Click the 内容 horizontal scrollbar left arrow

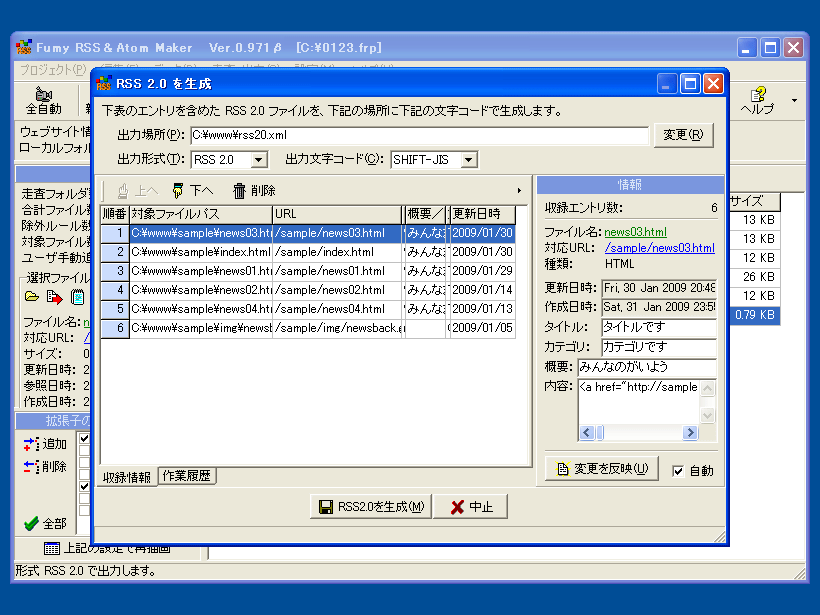pos(586,432)
